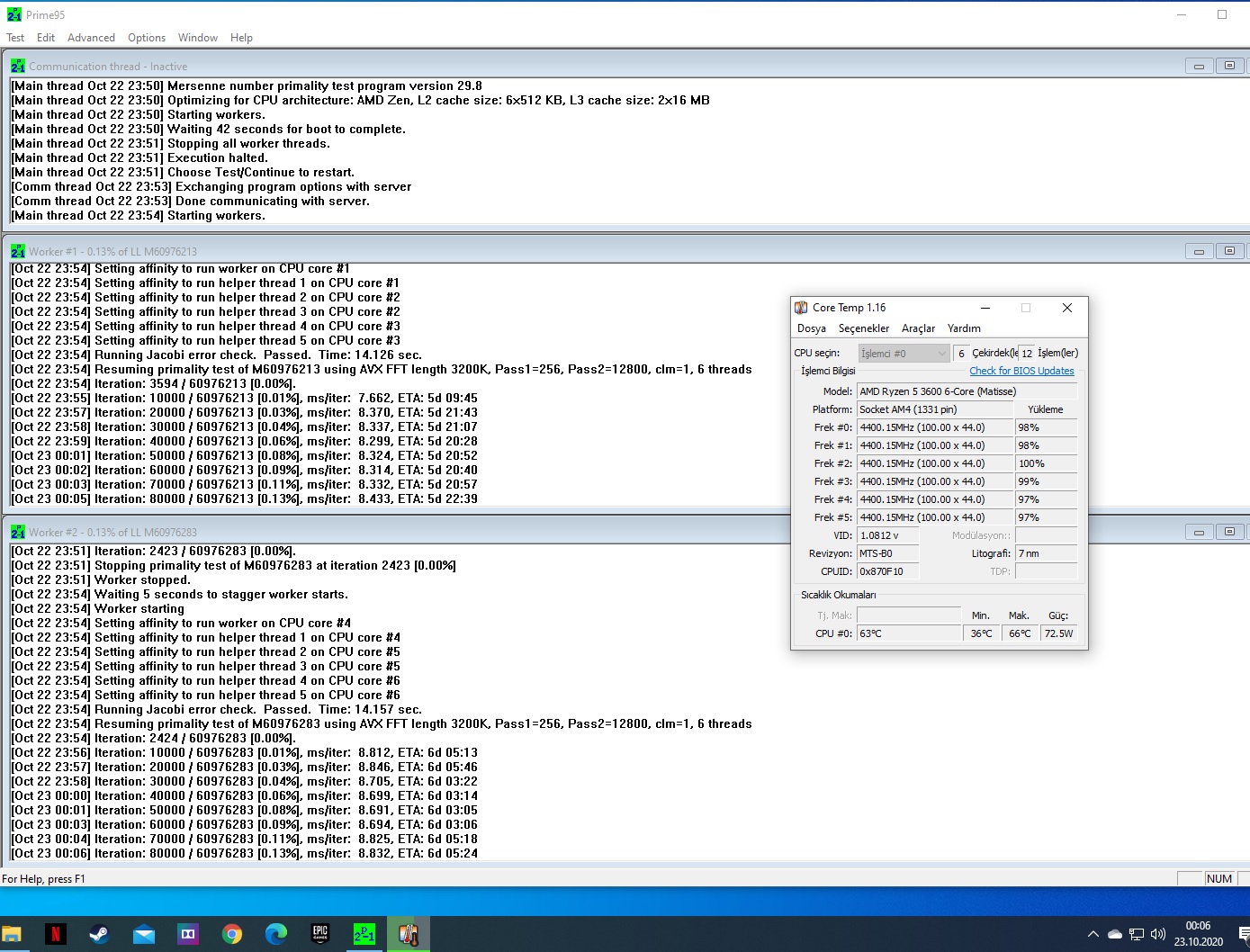This screenshot has height=952, width=1250.
Task: Click Frek #0 value 4400.15MHz
Action: click(x=934, y=427)
